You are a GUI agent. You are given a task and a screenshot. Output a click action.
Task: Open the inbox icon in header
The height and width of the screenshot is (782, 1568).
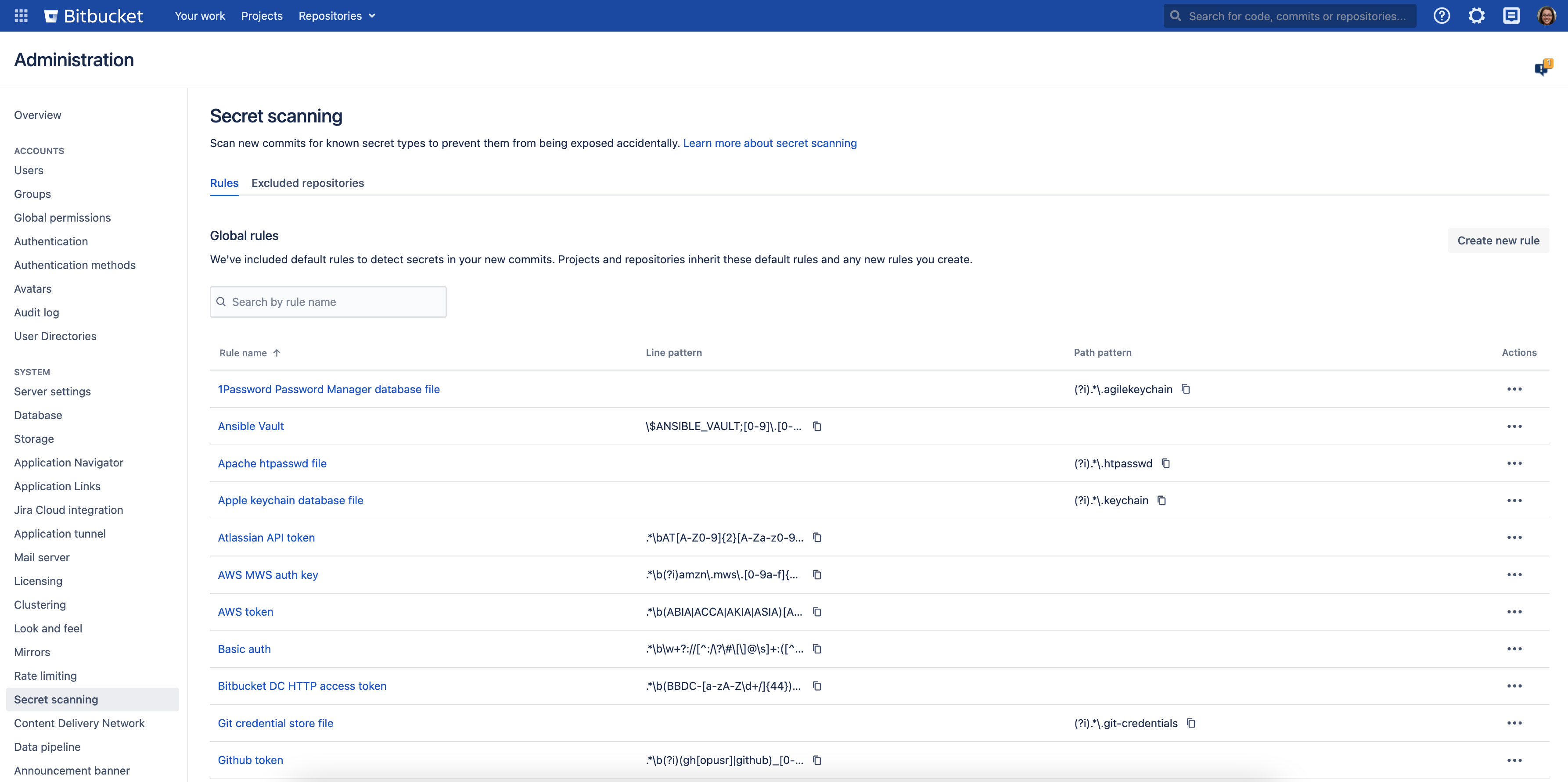pyautogui.click(x=1511, y=16)
